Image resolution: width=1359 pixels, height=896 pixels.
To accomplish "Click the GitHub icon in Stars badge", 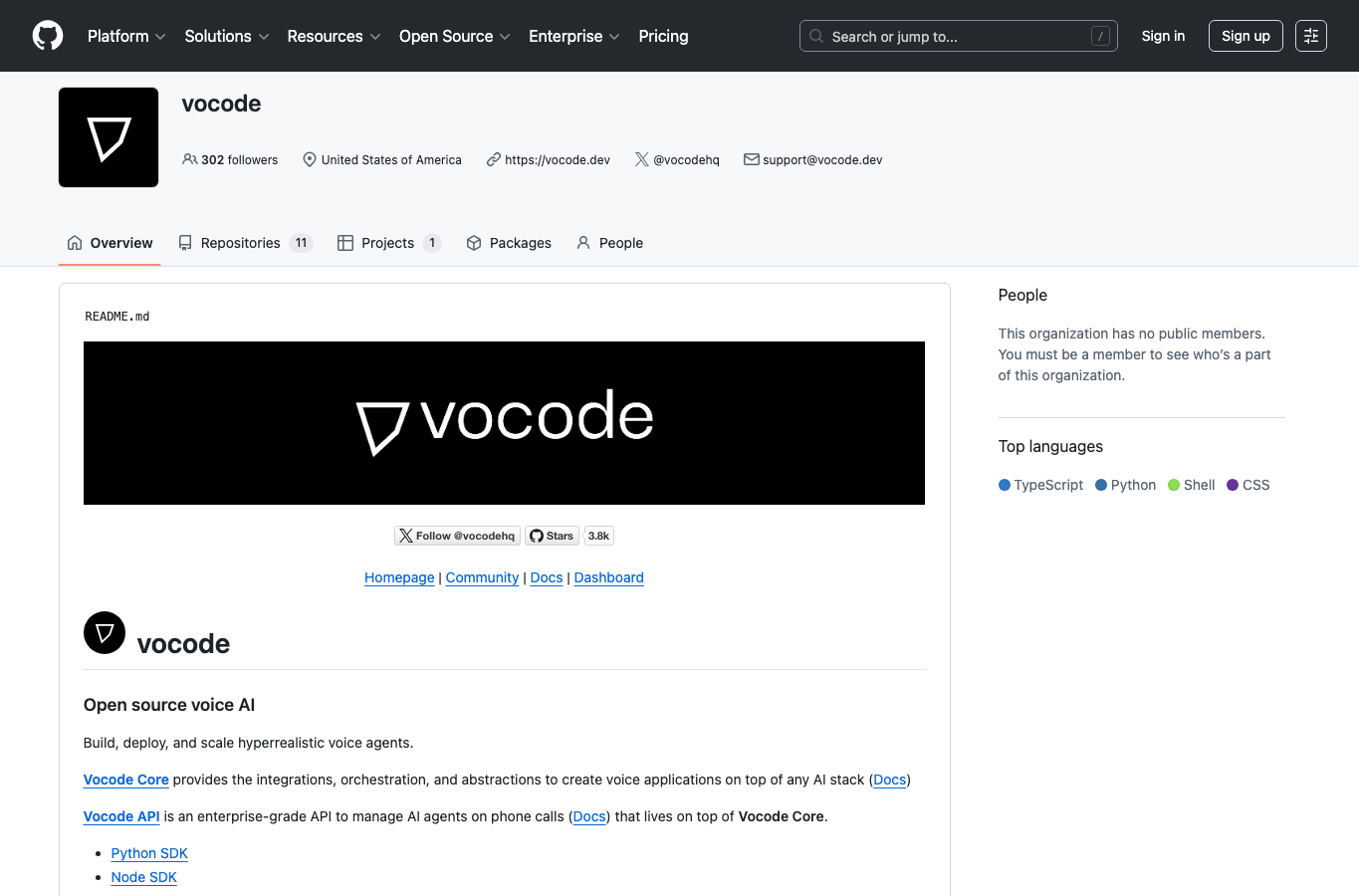I will click(537, 536).
